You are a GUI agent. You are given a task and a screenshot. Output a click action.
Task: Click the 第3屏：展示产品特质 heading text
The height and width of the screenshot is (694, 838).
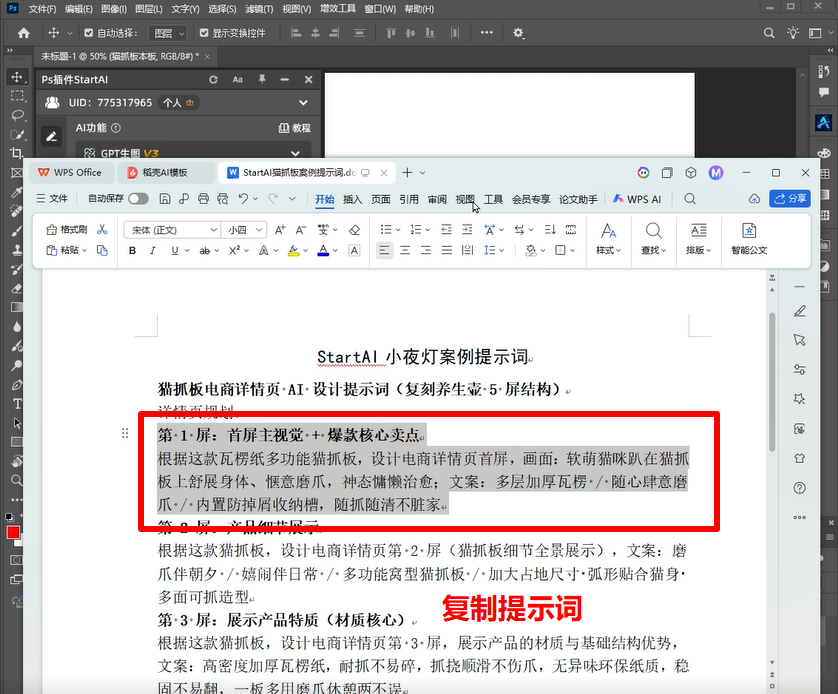tap(283, 620)
